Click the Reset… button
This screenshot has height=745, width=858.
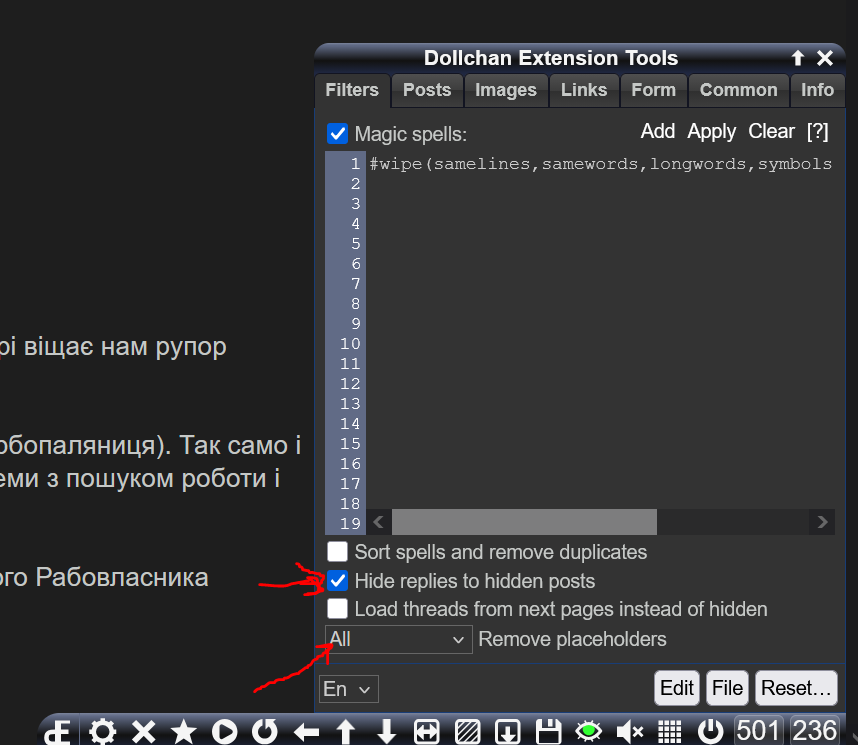[x=796, y=688]
